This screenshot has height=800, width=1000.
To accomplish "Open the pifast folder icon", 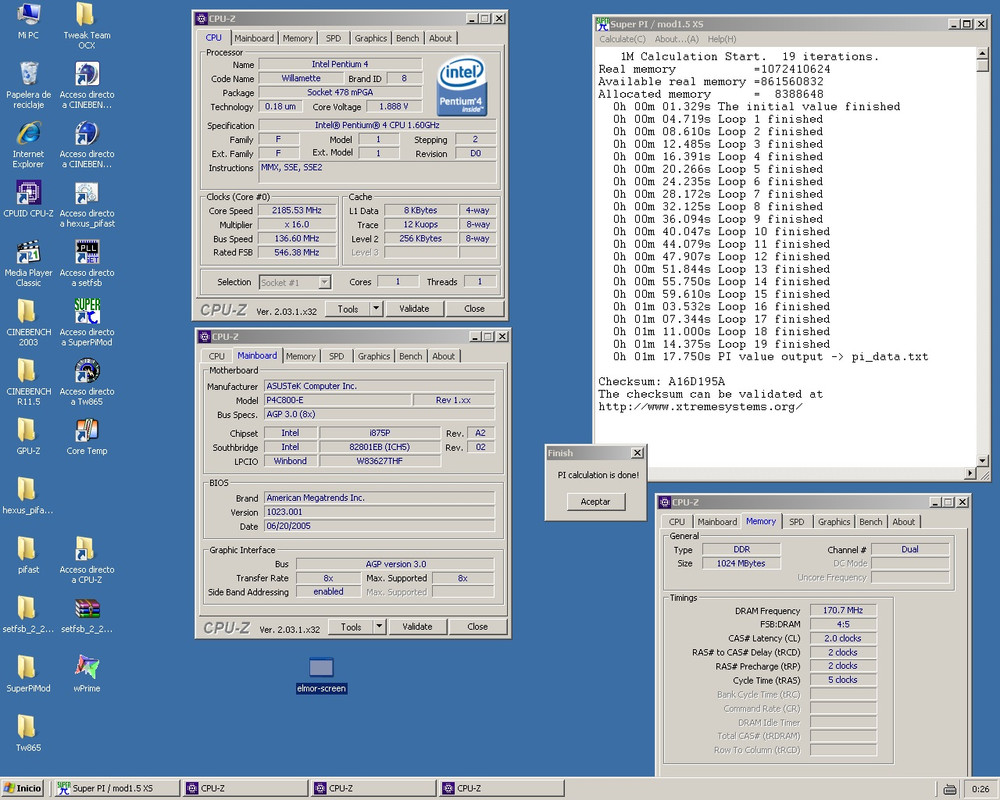I will [28, 555].
